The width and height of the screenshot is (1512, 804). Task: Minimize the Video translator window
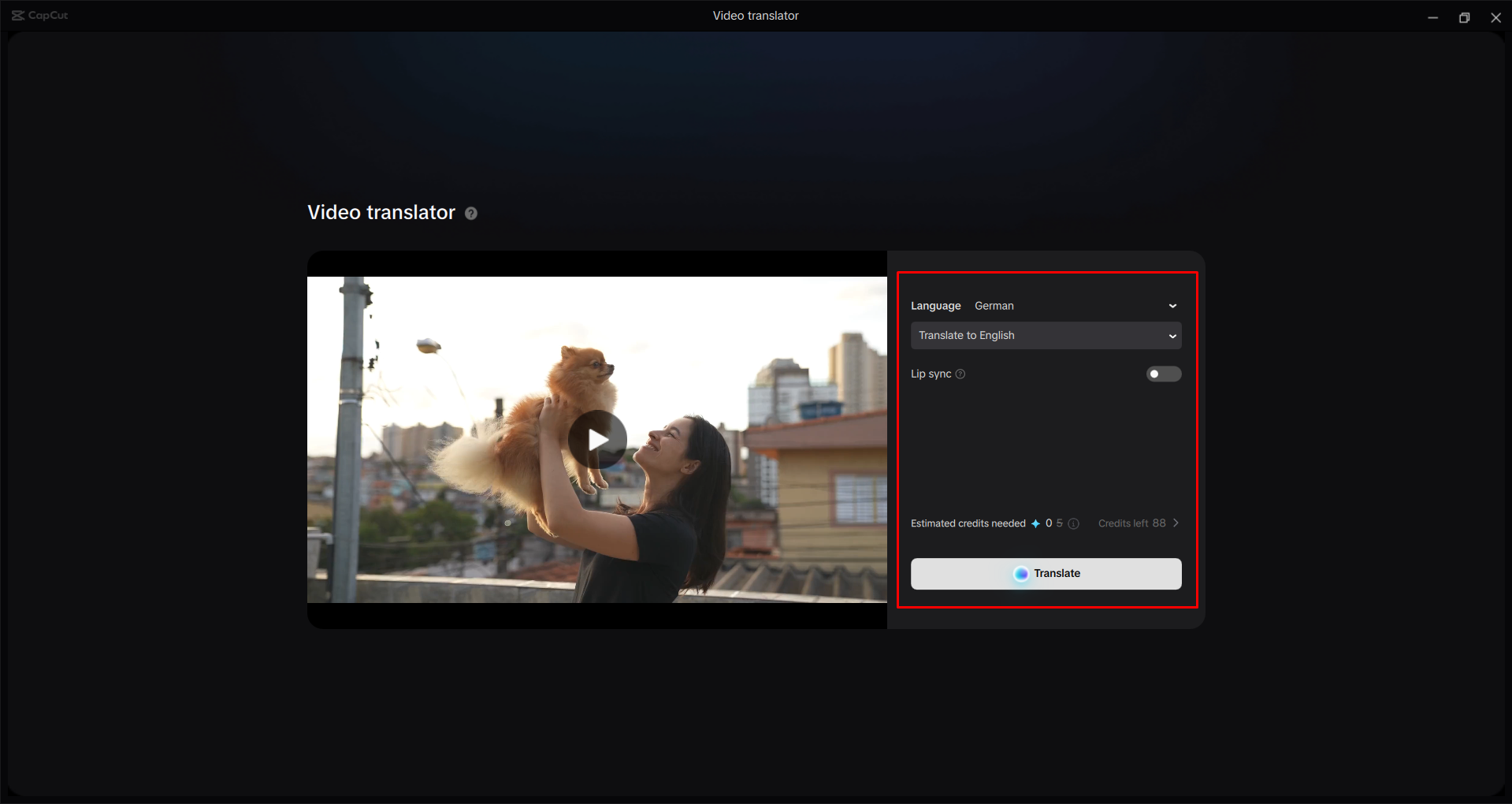[1432, 17]
